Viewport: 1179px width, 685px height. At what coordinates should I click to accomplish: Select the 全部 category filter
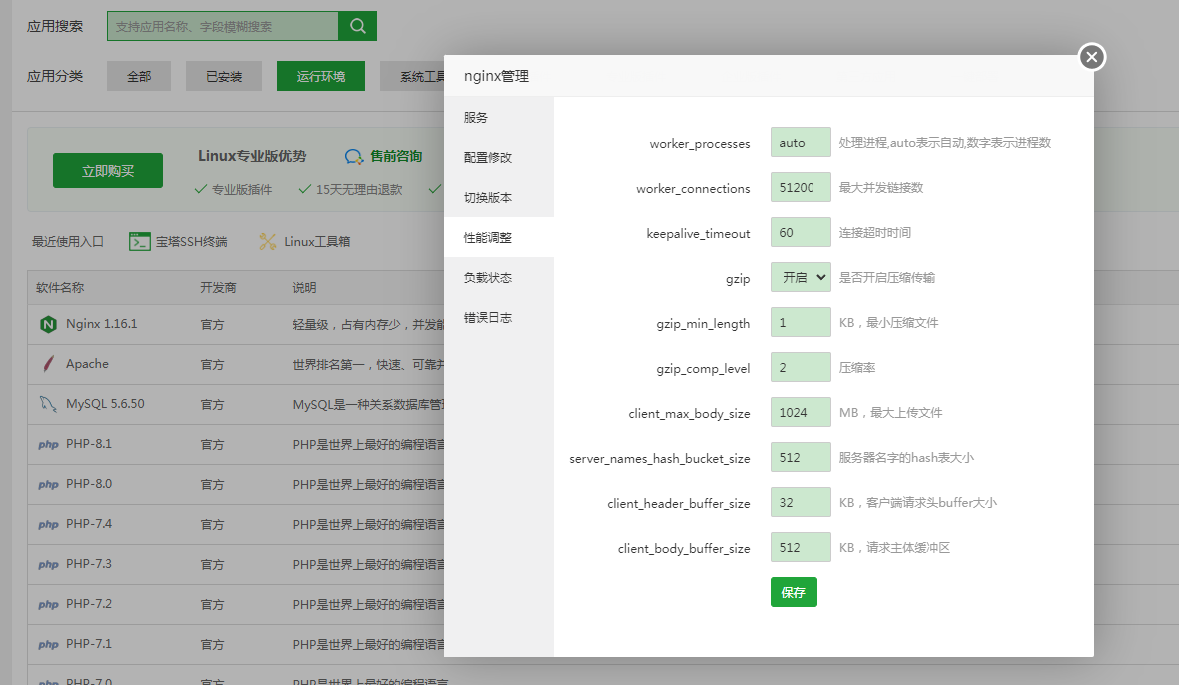click(139, 76)
